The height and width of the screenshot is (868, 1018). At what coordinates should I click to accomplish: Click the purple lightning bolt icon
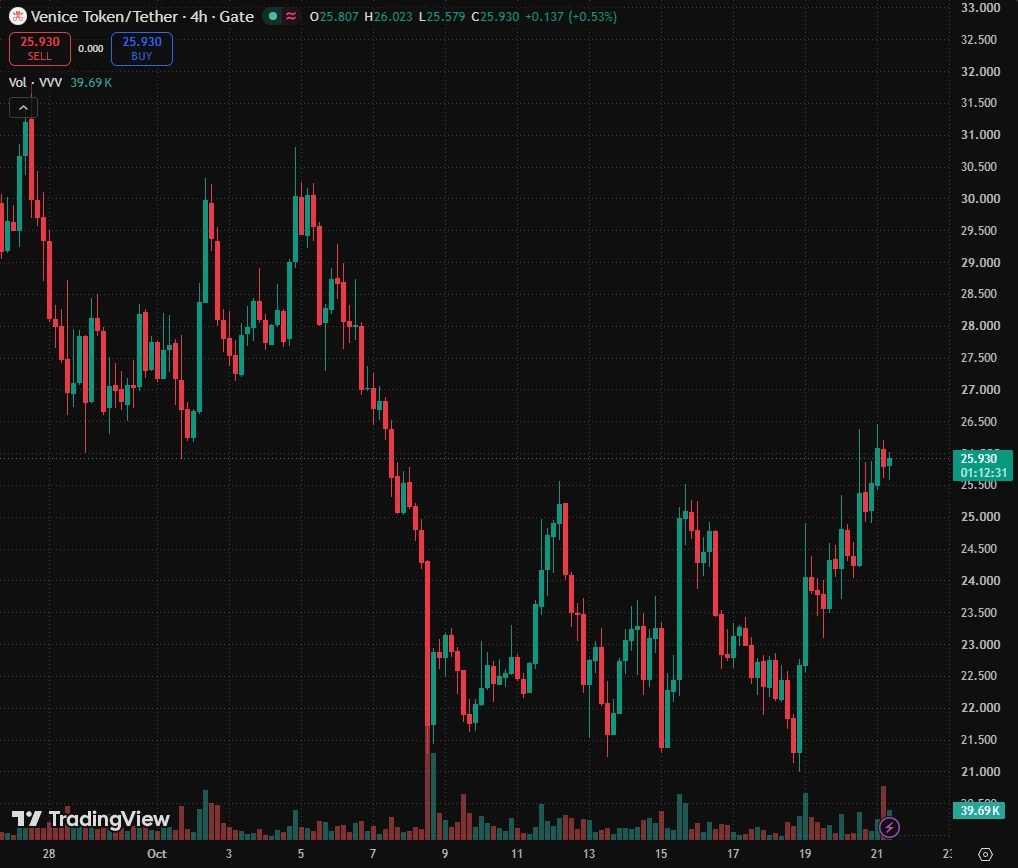tap(889, 827)
